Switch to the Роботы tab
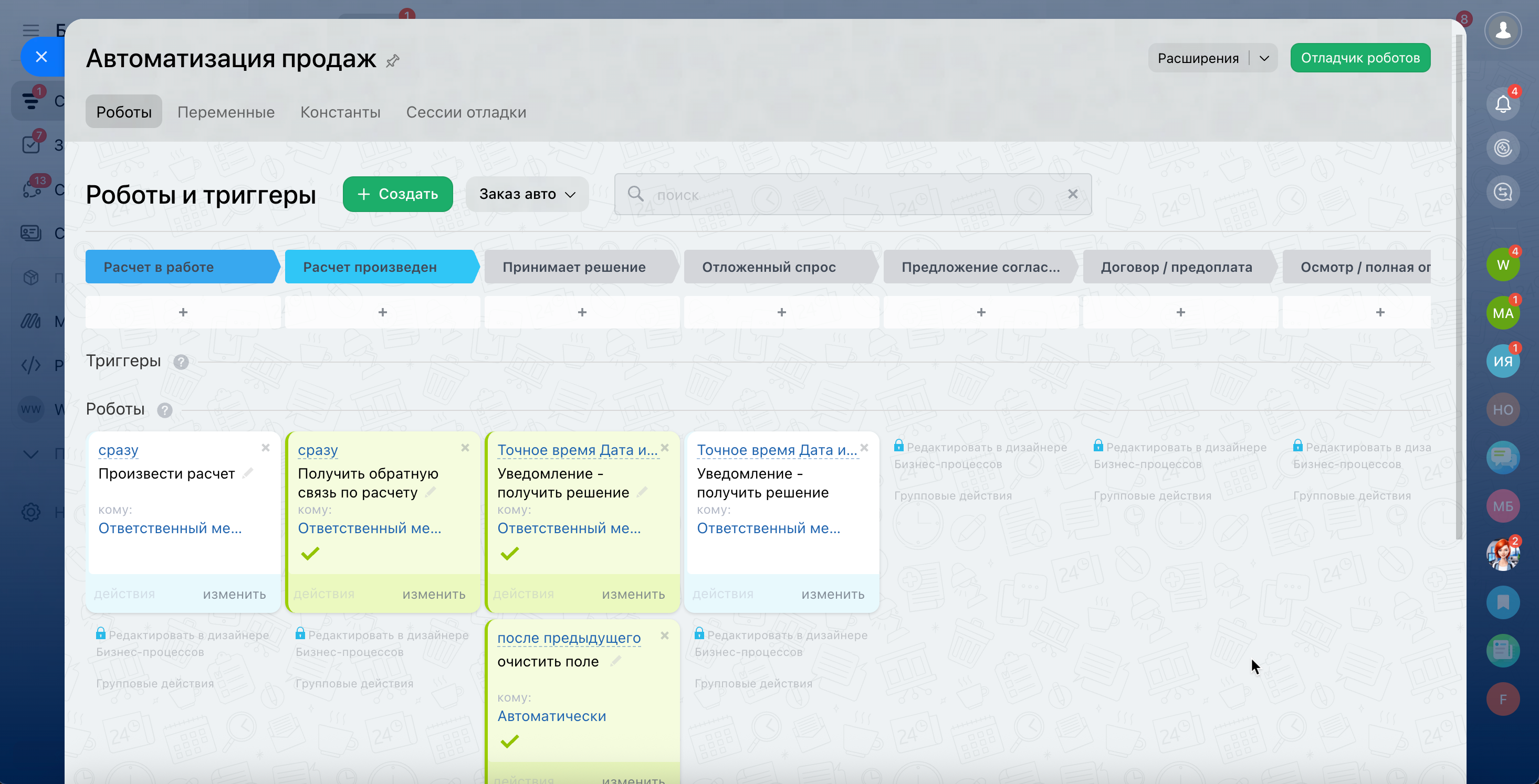Screen dimensions: 1539x784 124,112
